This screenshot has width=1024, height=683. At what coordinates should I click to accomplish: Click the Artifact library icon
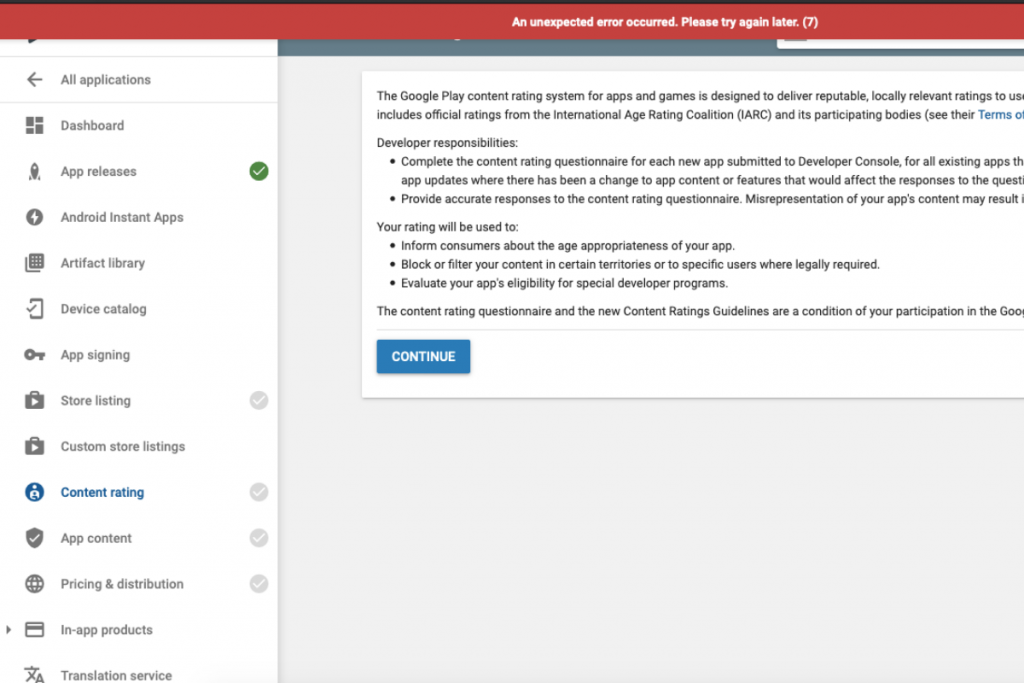tap(35, 263)
